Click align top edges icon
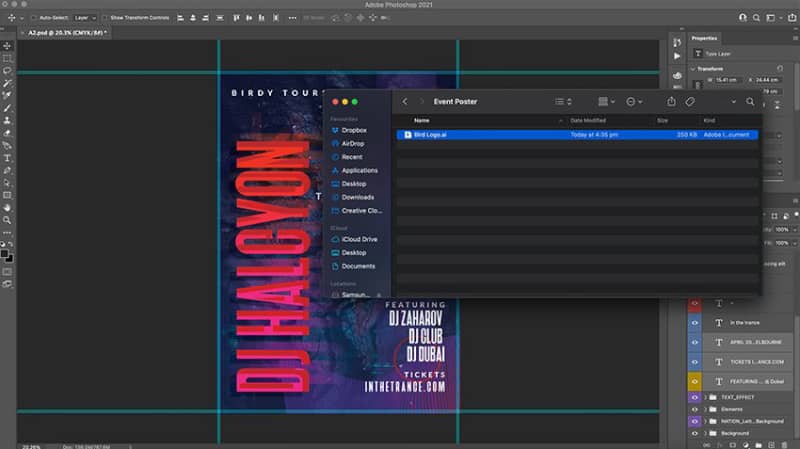 [x=236, y=18]
